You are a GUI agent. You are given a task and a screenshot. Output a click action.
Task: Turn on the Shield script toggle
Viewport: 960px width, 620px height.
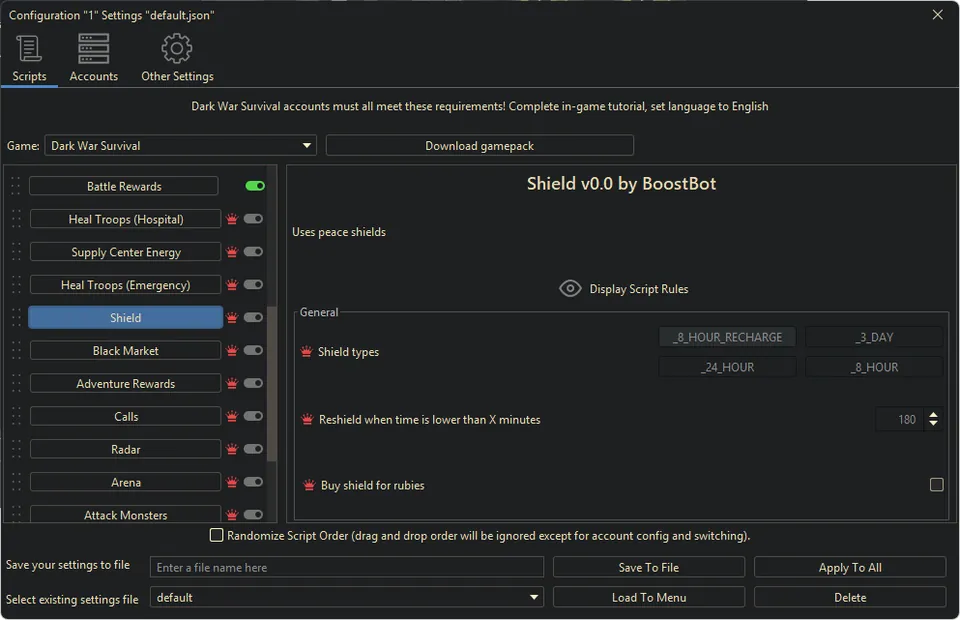[253, 317]
